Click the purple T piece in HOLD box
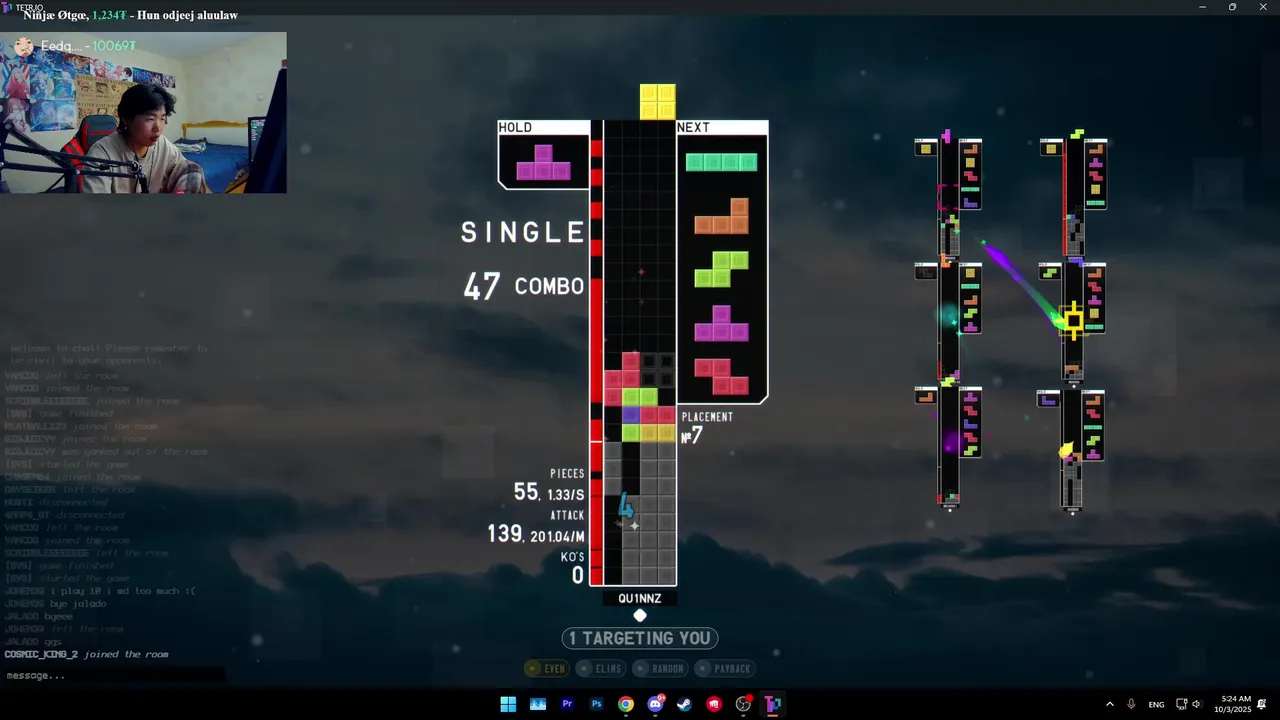Screen dimensions: 1280x720 tap(543, 162)
